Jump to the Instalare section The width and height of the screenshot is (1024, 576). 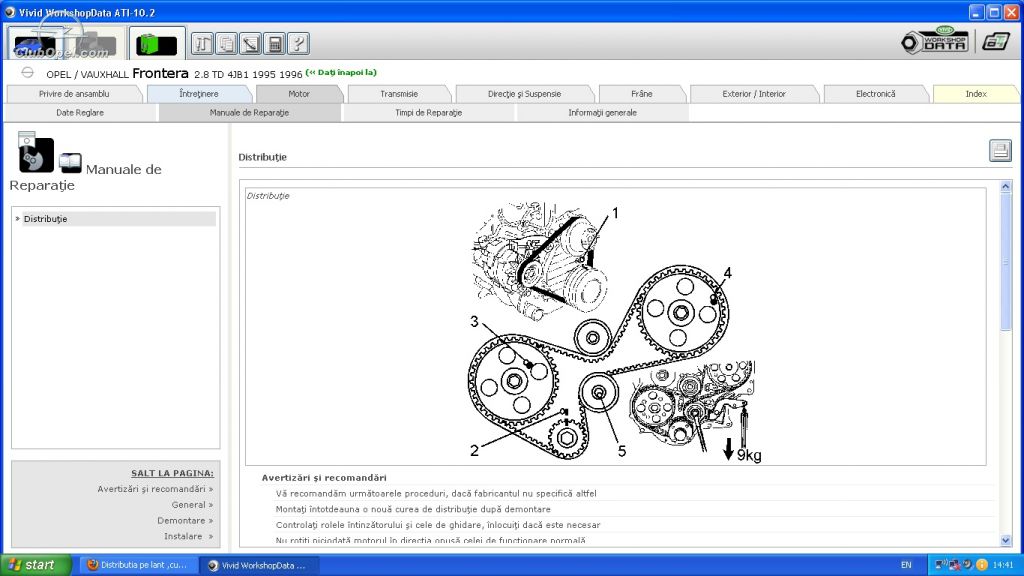tap(189, 536)
